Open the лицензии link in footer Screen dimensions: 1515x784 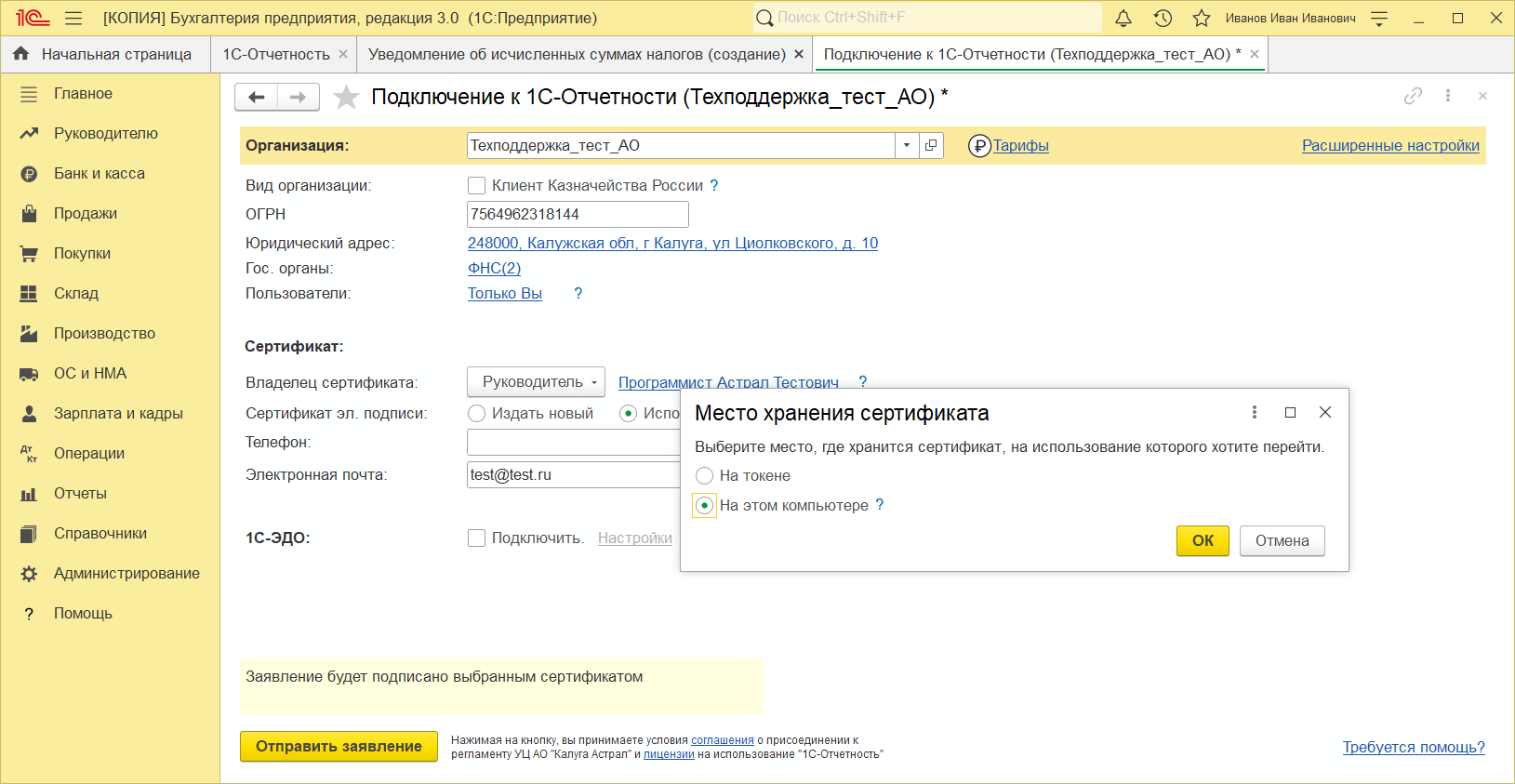coord(669,754)
